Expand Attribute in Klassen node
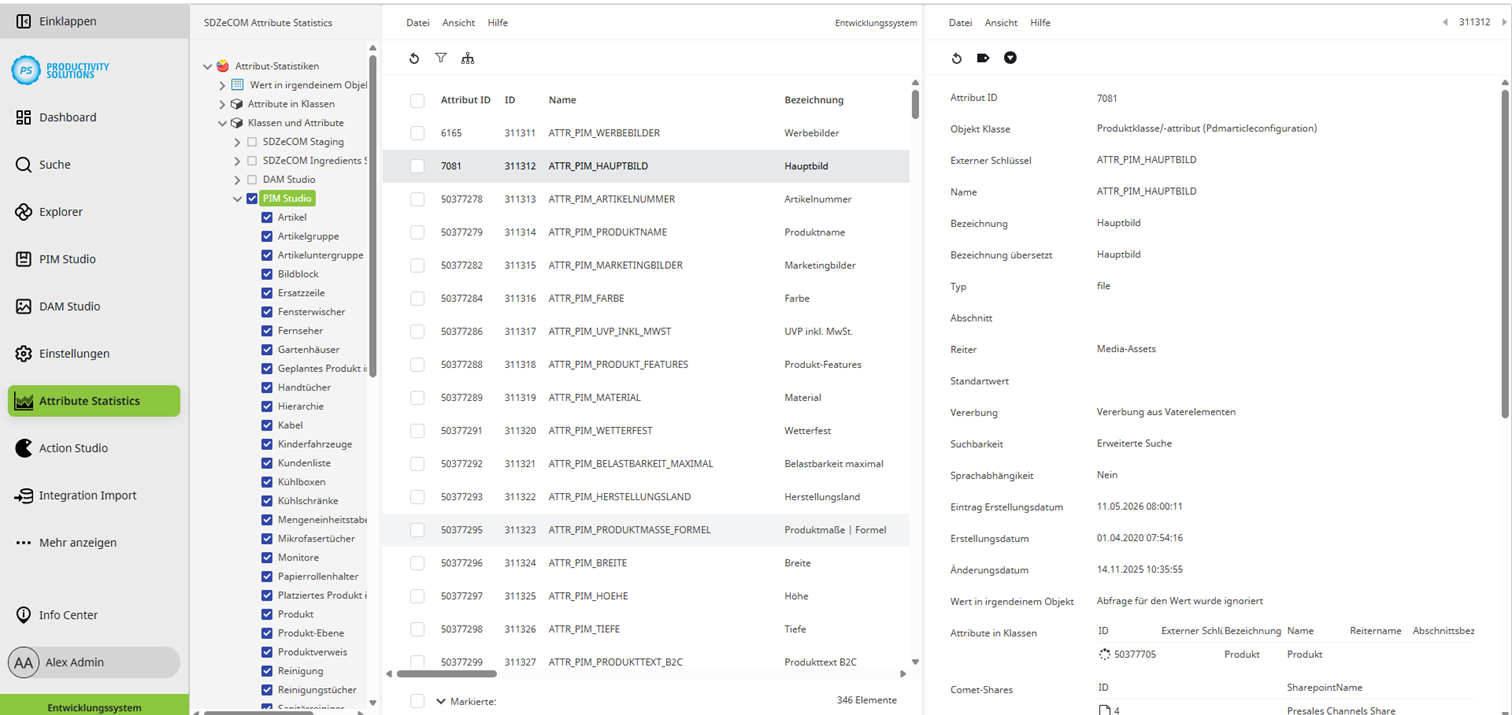The width and height of the screenshot is (1512, 715). 222,104
